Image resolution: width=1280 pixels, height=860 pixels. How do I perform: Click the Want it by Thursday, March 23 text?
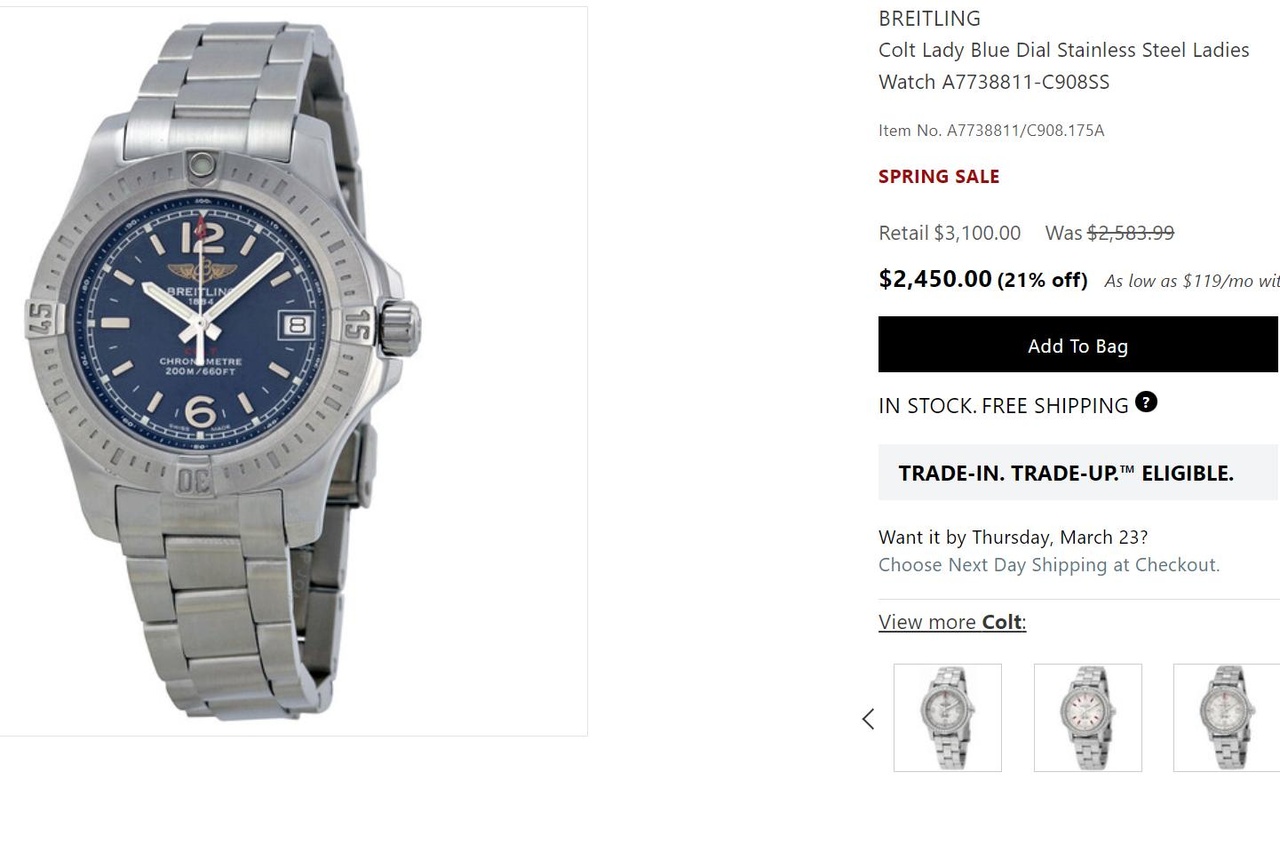point(1013,537)
